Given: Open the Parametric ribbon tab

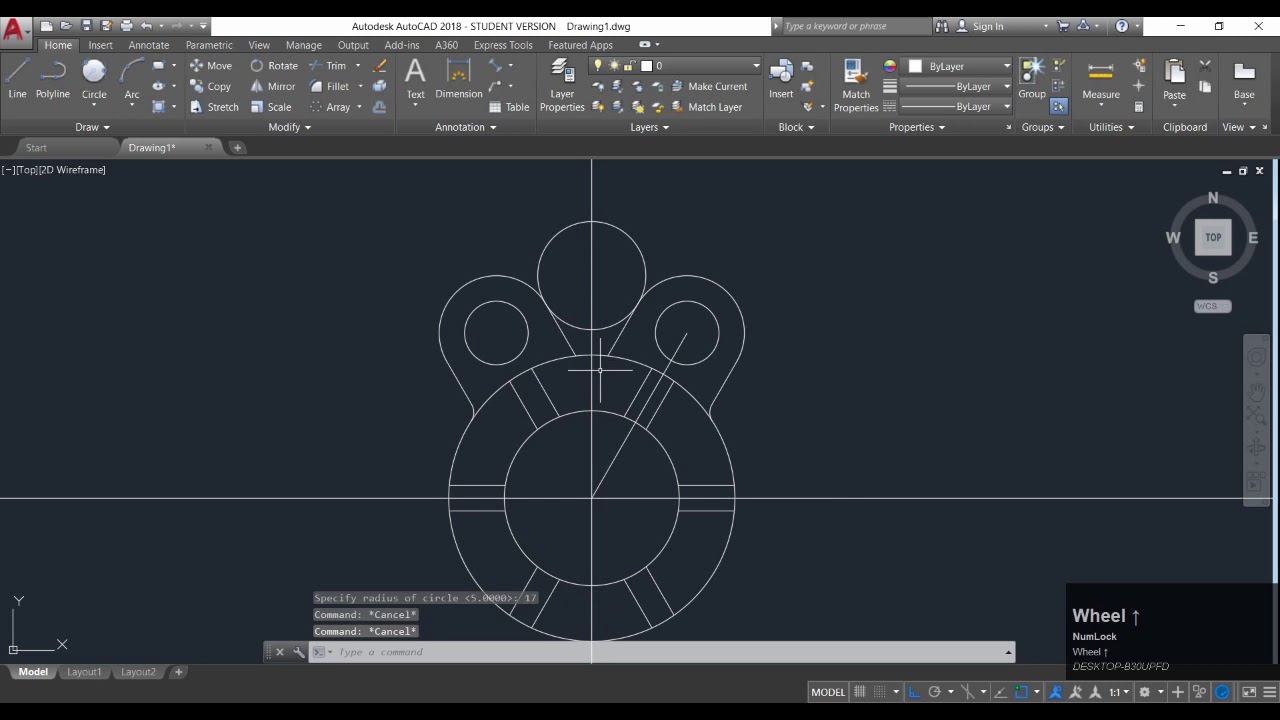Looking at the screenshot, I should click(x=209, y=45).
